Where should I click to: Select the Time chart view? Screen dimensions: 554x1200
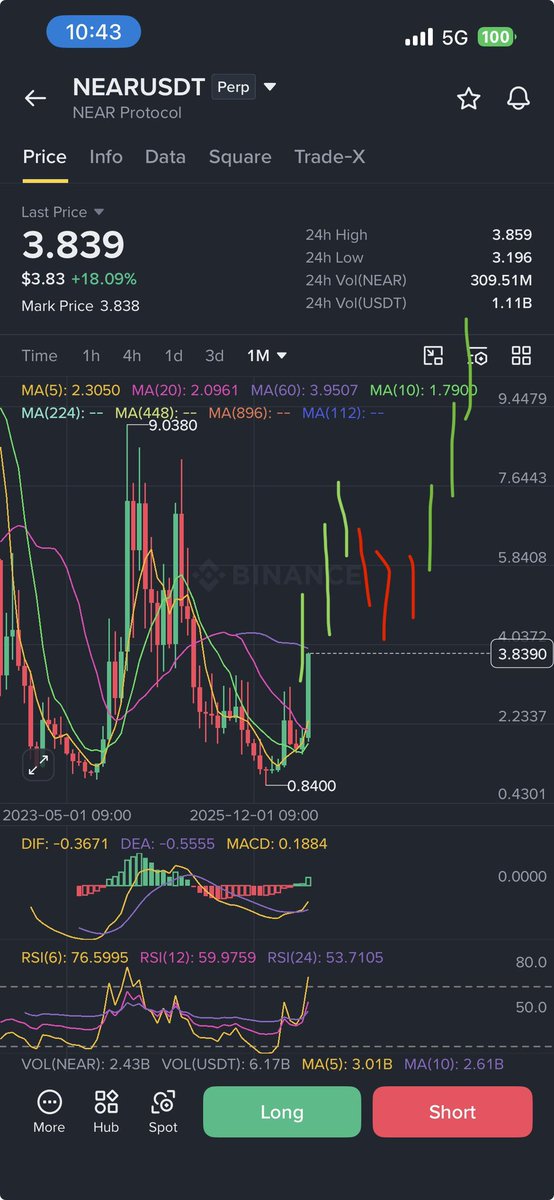coord(40,356)
